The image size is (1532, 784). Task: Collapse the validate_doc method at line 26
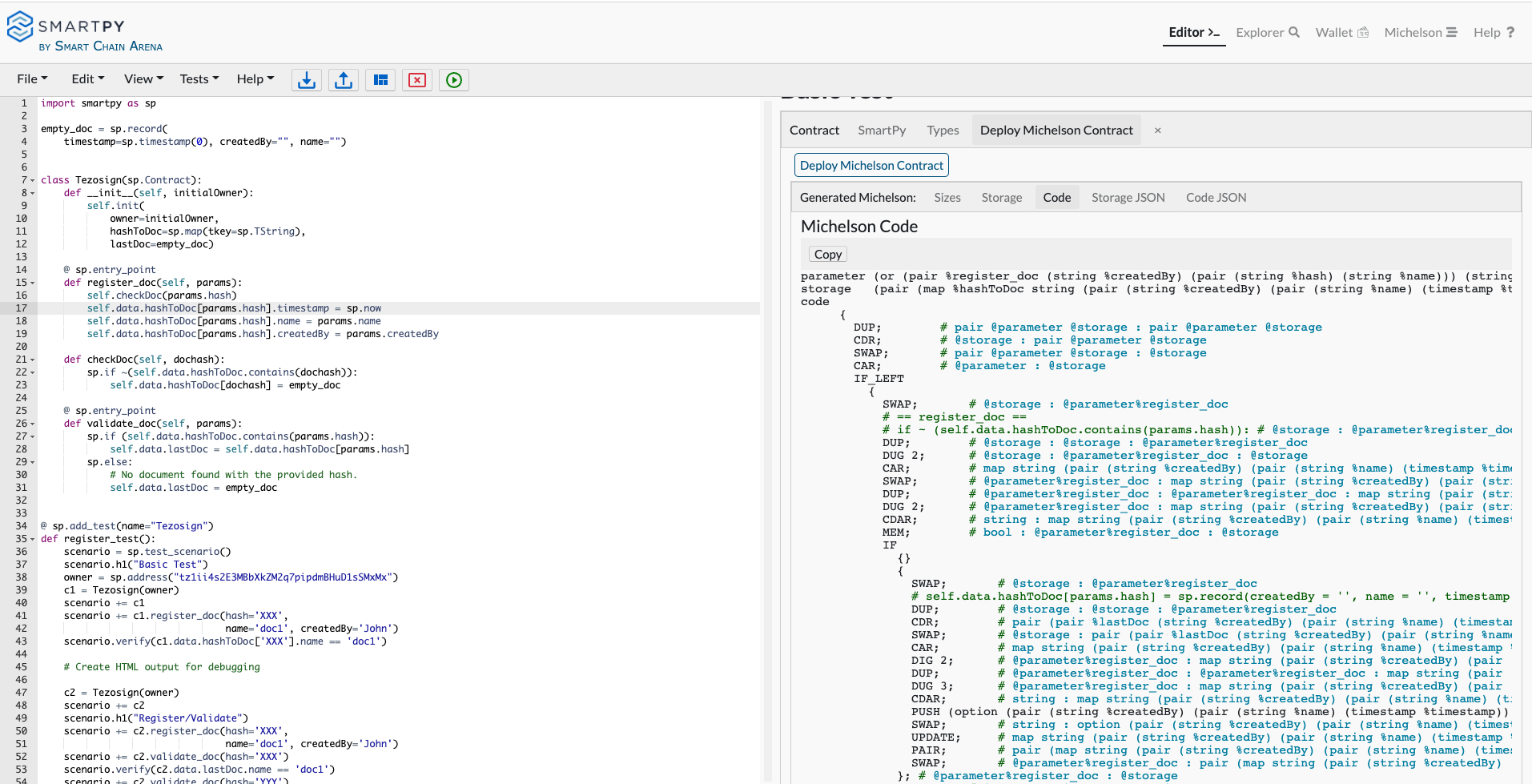click(33, 424)
